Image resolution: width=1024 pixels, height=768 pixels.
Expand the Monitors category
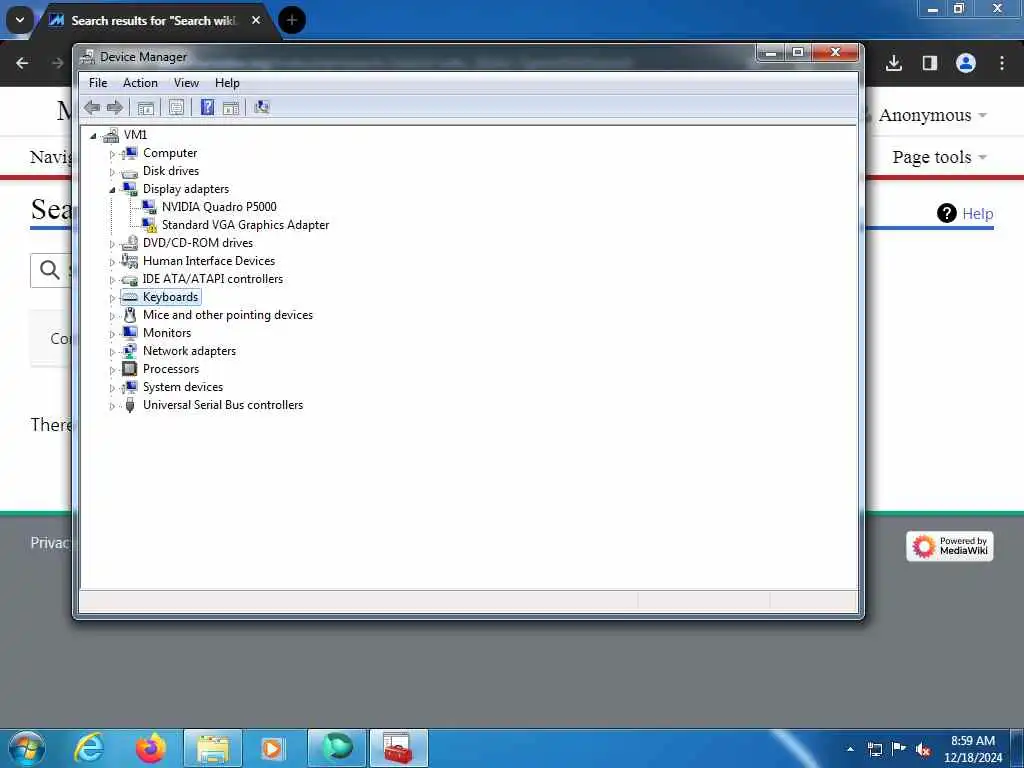(x=112, y=334)
